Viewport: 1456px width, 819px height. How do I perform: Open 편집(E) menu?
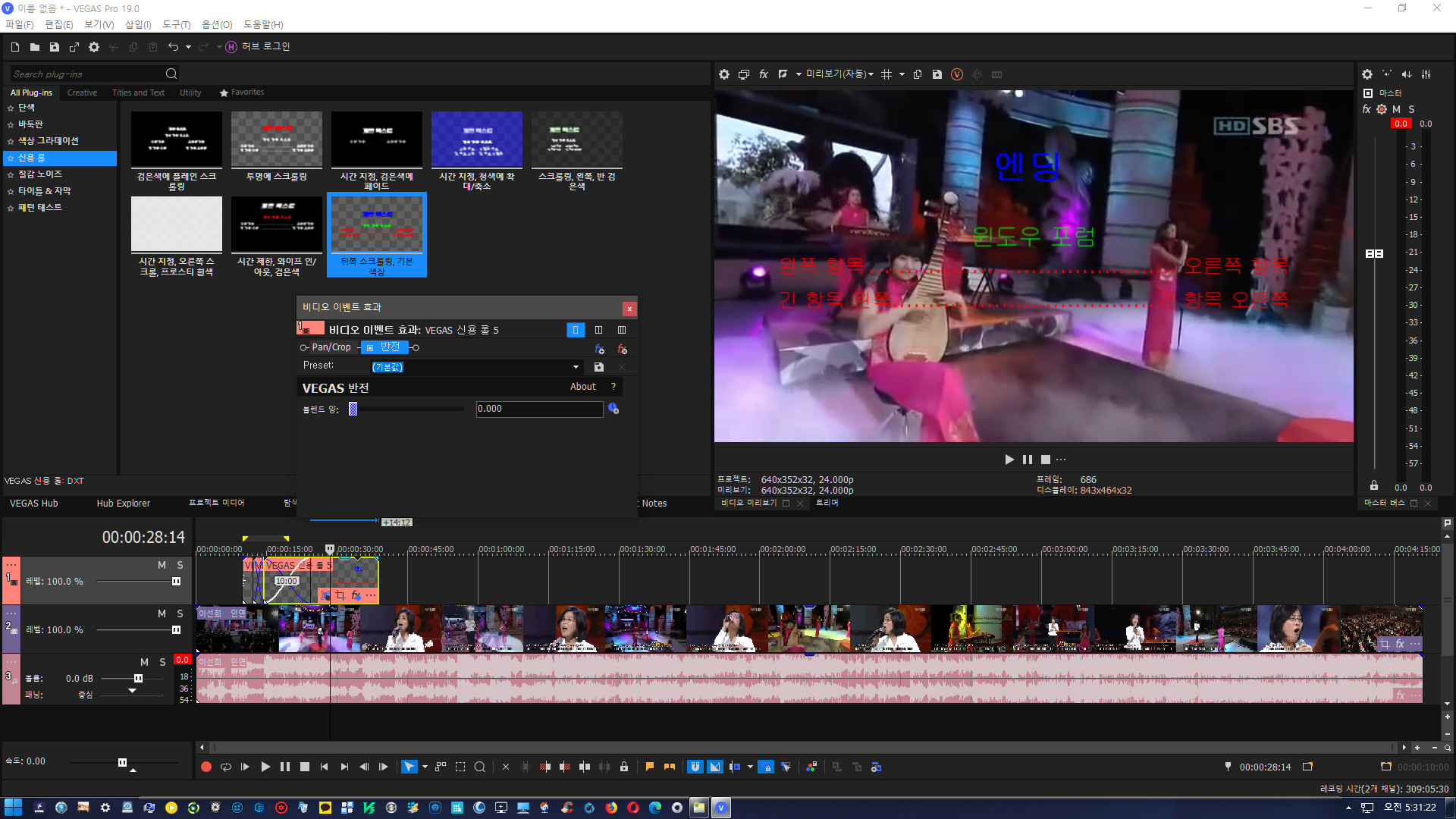point(59,24)
